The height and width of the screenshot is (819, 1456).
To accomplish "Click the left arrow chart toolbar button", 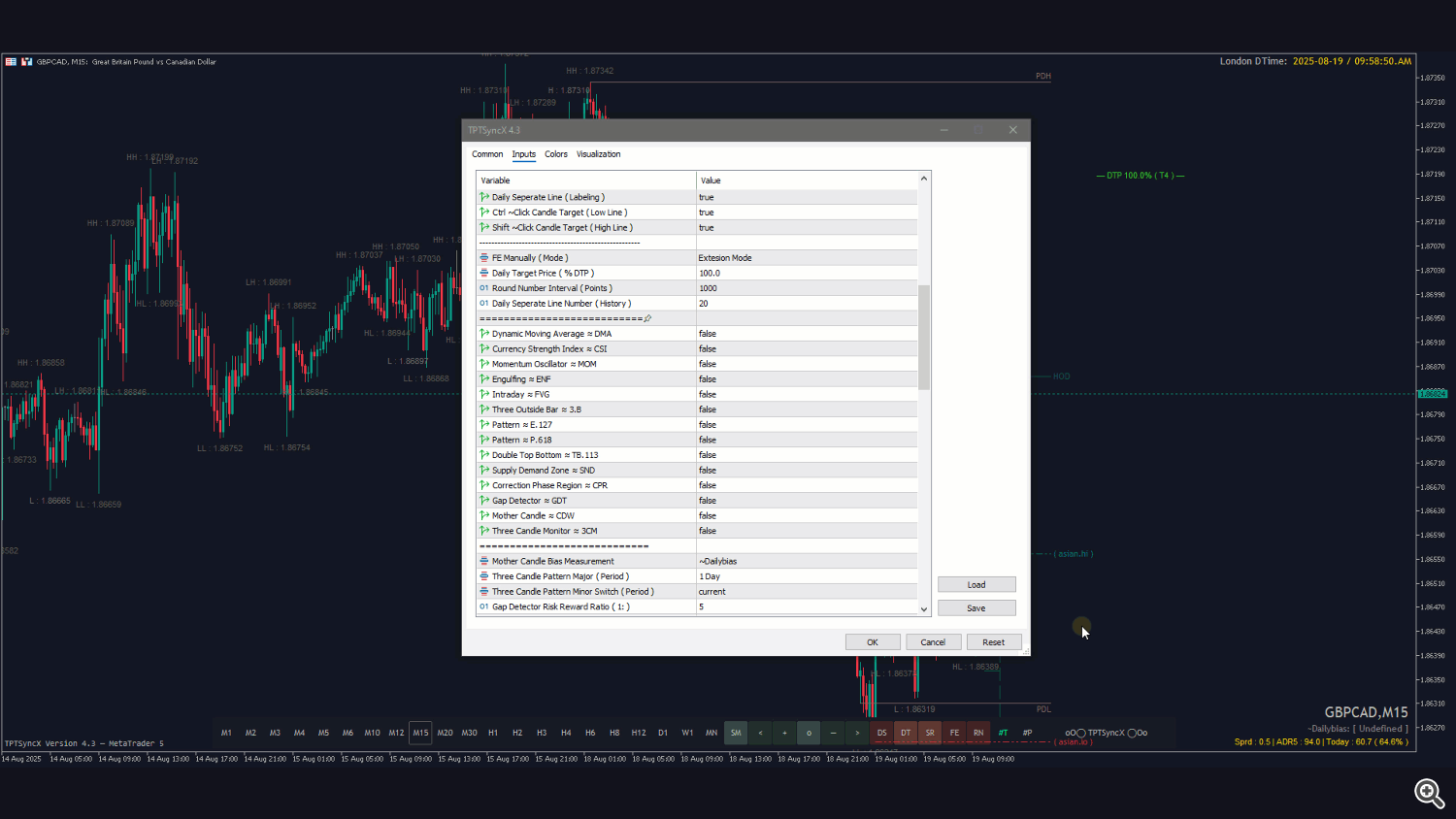I will (x=760, y=733).
